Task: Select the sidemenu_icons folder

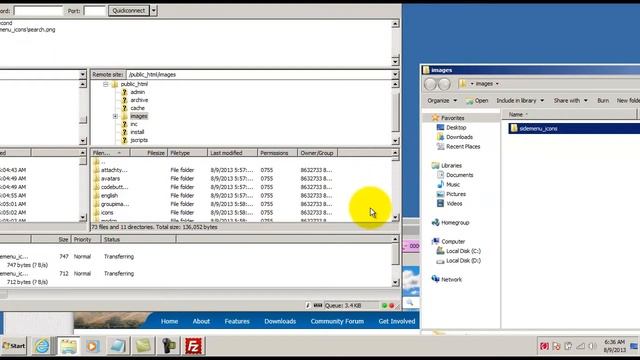Action: pos(574,129)
